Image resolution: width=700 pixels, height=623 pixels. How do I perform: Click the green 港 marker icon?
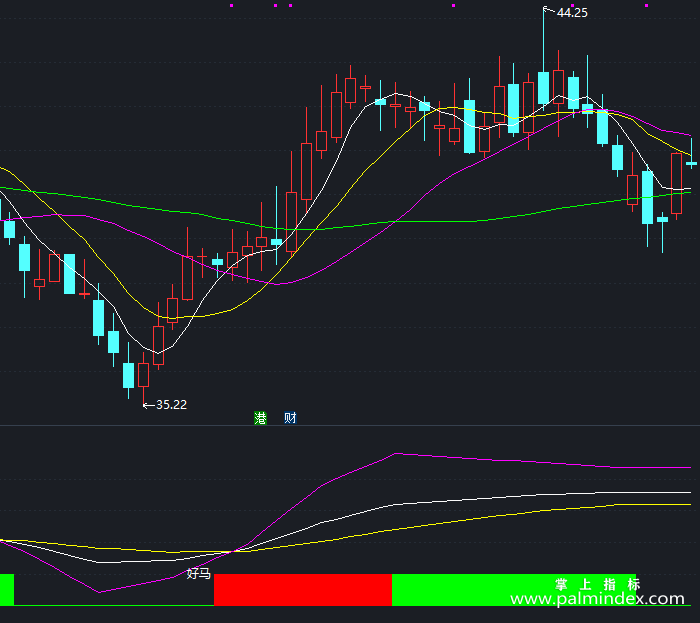[x=260, y=418]
